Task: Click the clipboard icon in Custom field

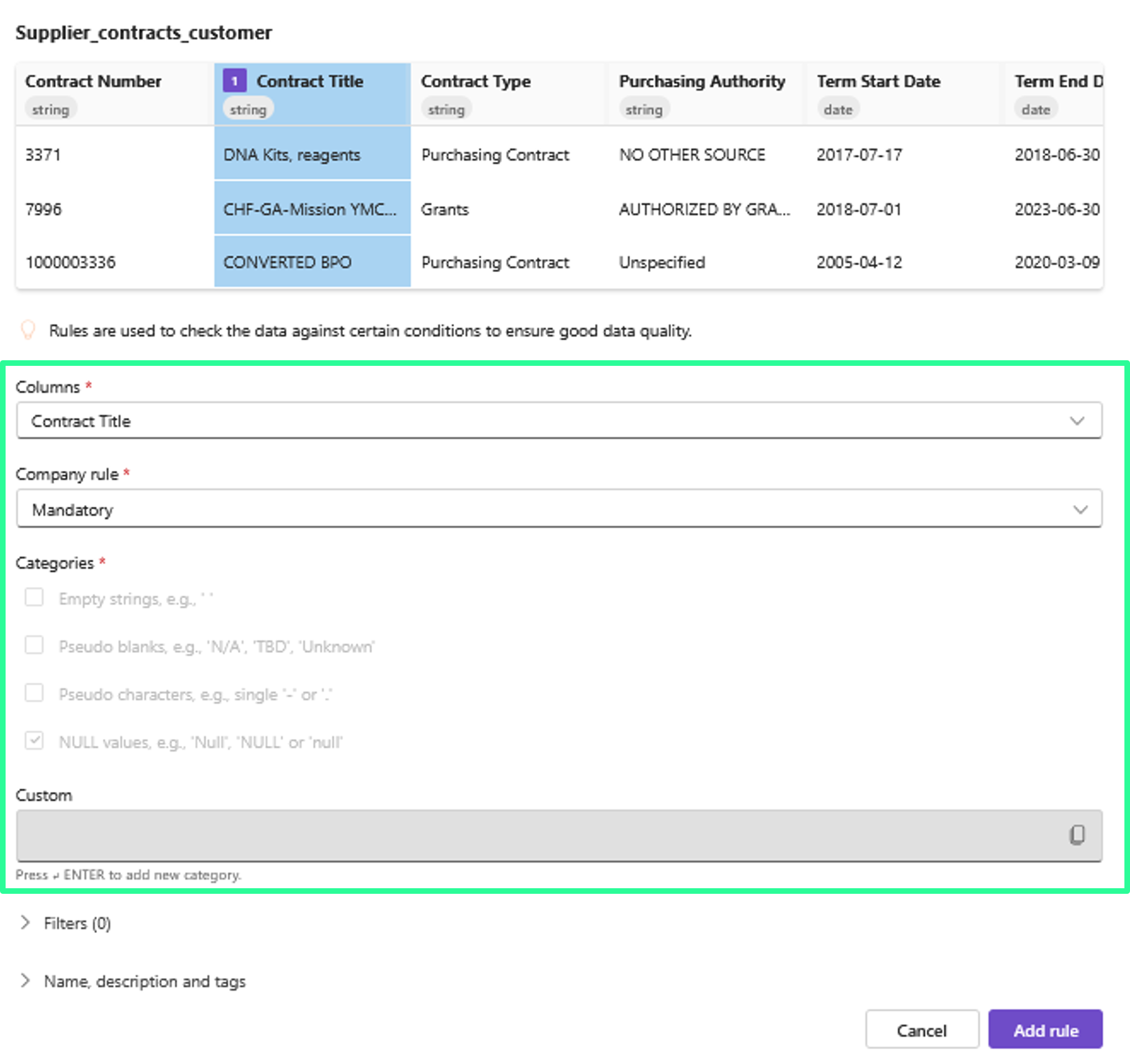Action: (x=1077, y=835)
